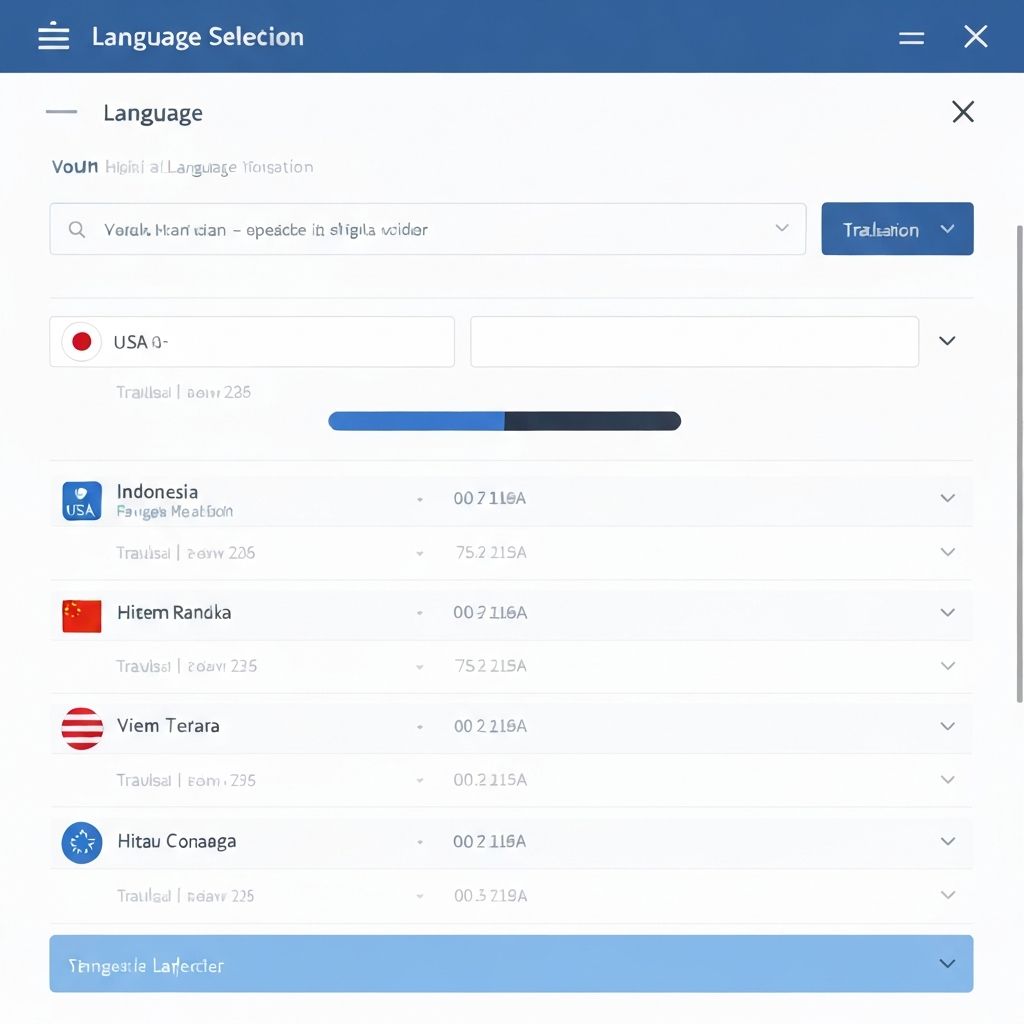Click the China flag icon
The height and width of the screenshot is (1024, 1024).
click(x=81, y=615)
